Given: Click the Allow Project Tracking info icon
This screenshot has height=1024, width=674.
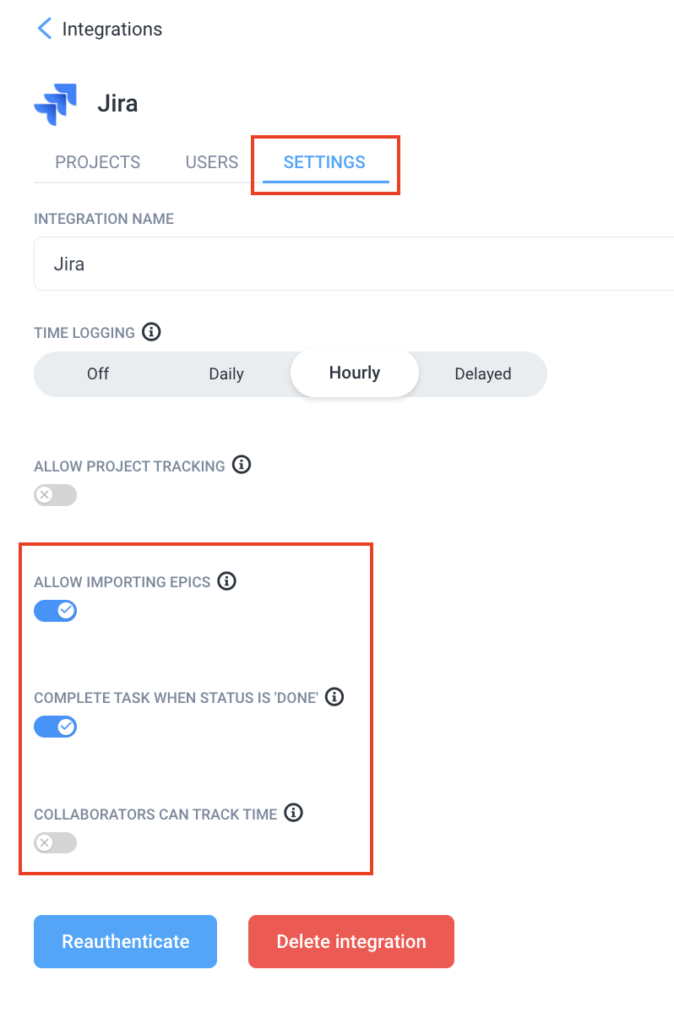Looking at the screenshot, I should 241,464.
